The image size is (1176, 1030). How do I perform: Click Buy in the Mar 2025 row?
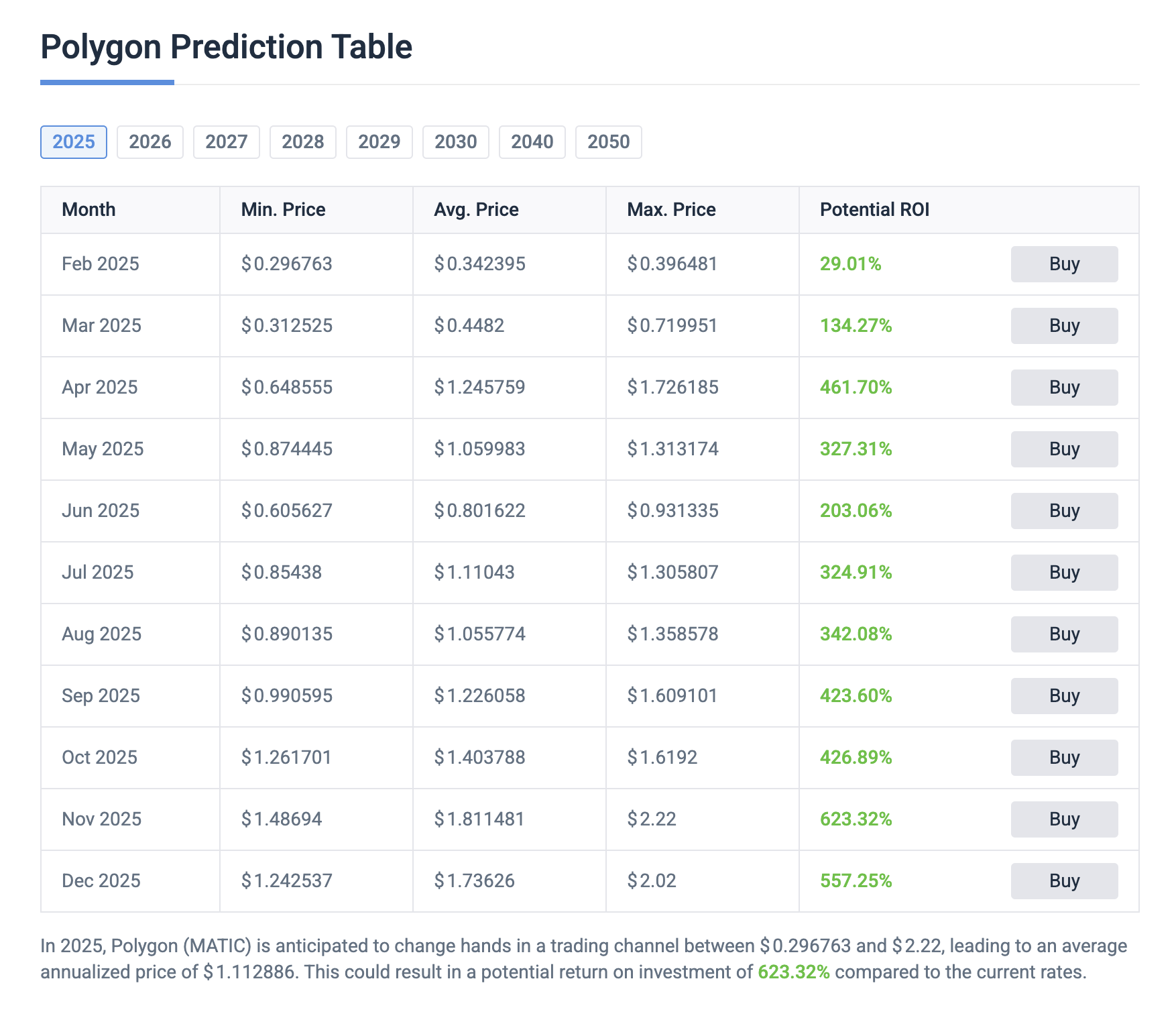tap(1065, 326)
